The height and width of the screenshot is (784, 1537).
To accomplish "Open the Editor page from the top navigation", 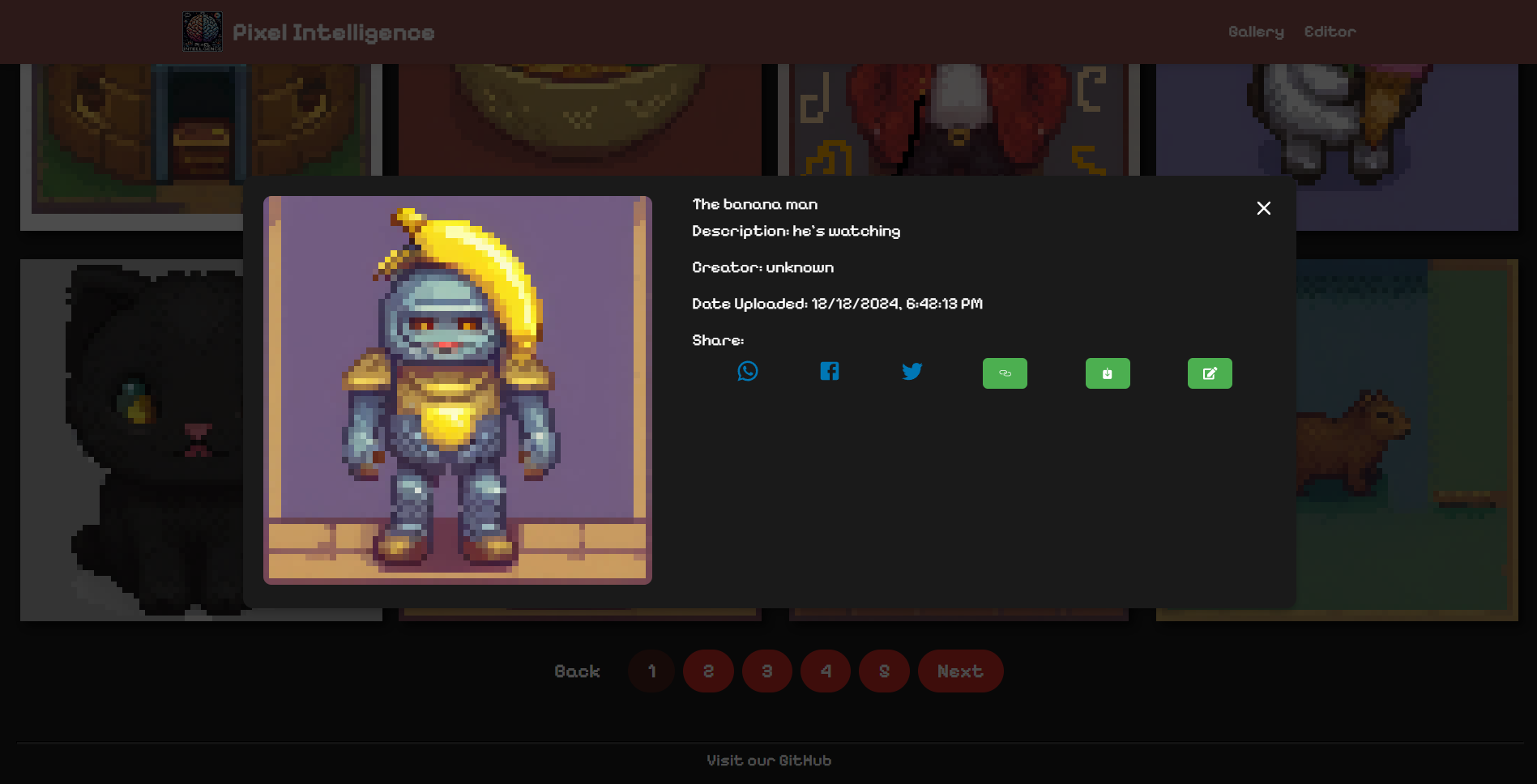I will pos(1330,32).
